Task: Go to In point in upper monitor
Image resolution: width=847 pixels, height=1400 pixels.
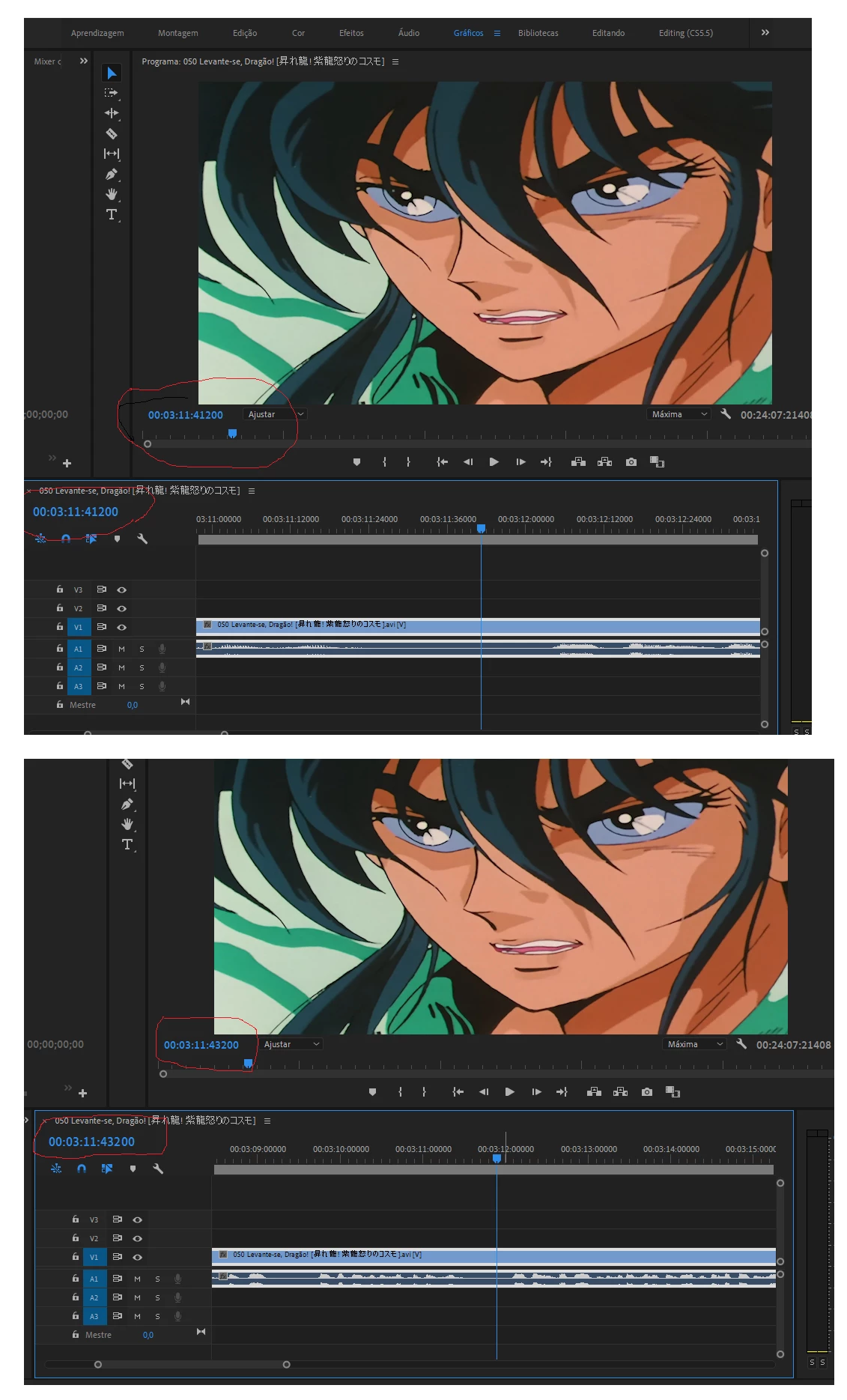Action: pos(443,462)
